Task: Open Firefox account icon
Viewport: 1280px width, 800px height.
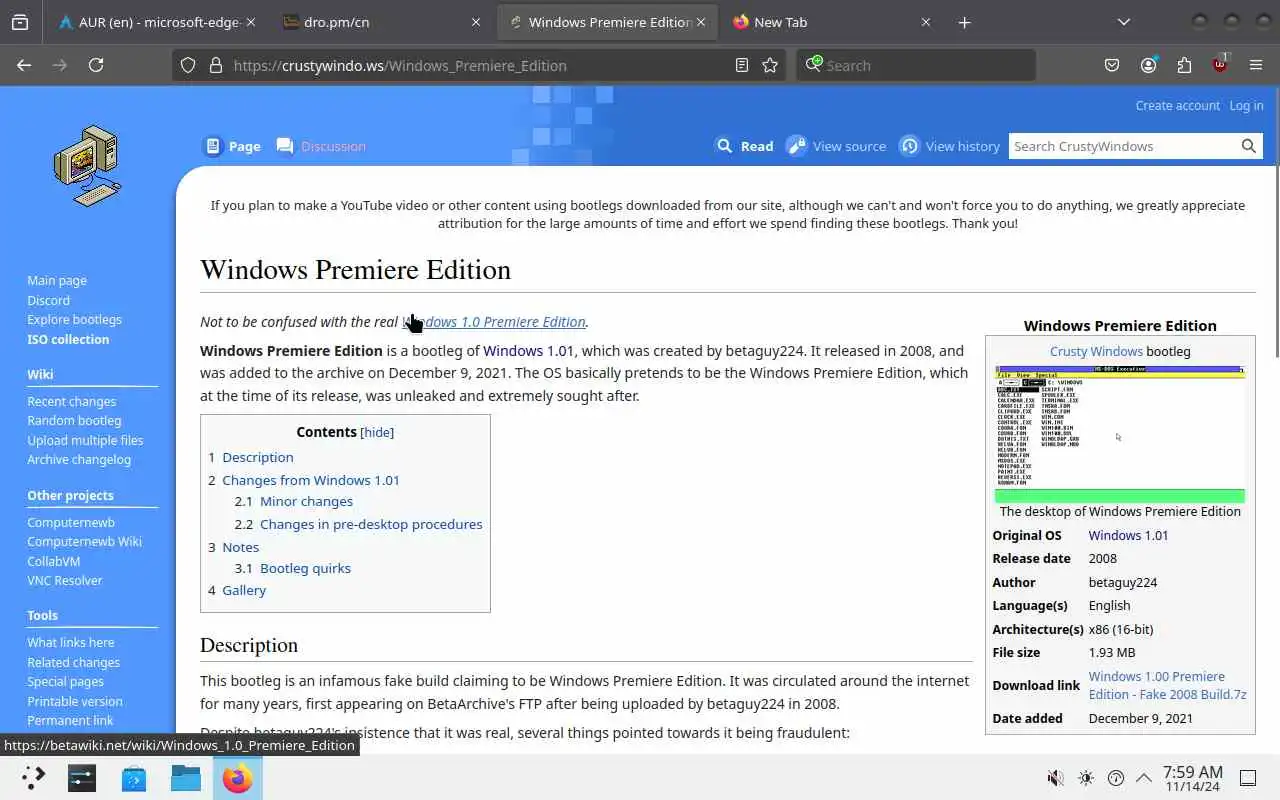Action: click(x=1148, y=65)
